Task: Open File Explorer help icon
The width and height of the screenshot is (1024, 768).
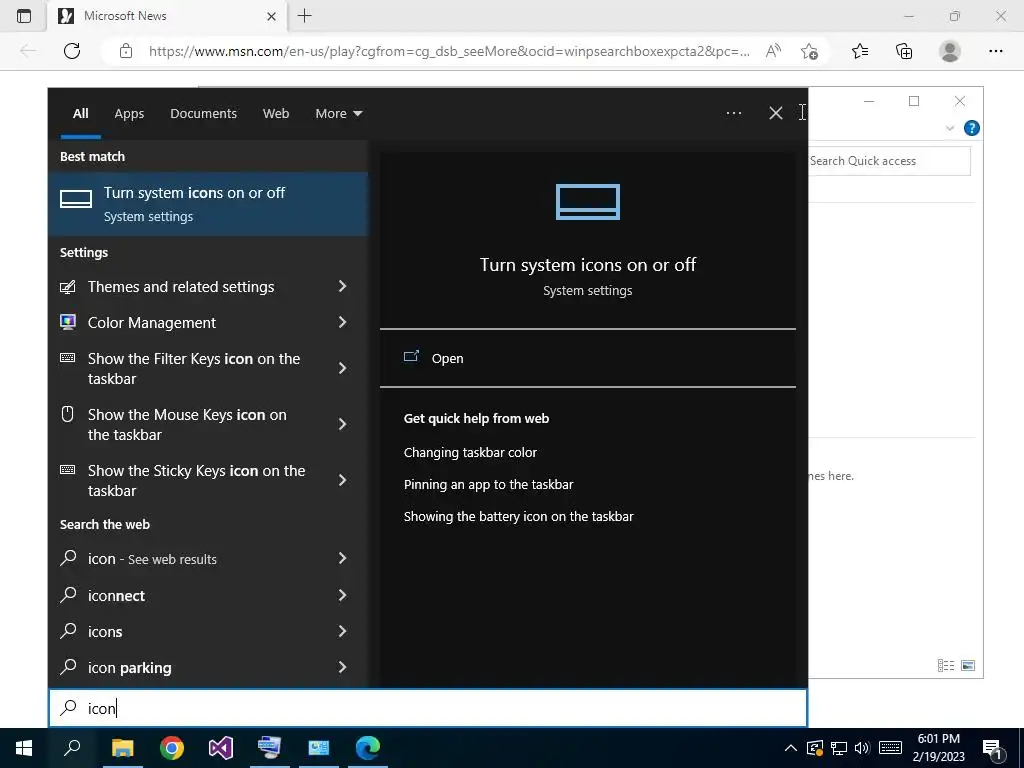Action: pos(972,128)
